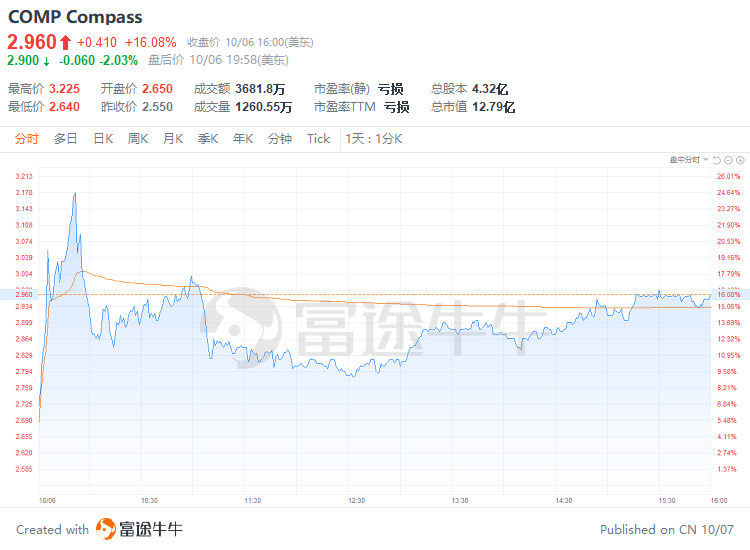This screenshot has height=550, width=750.
Task: Click the 富途牛牛 brand name in footer
Action: coord(151,529)
